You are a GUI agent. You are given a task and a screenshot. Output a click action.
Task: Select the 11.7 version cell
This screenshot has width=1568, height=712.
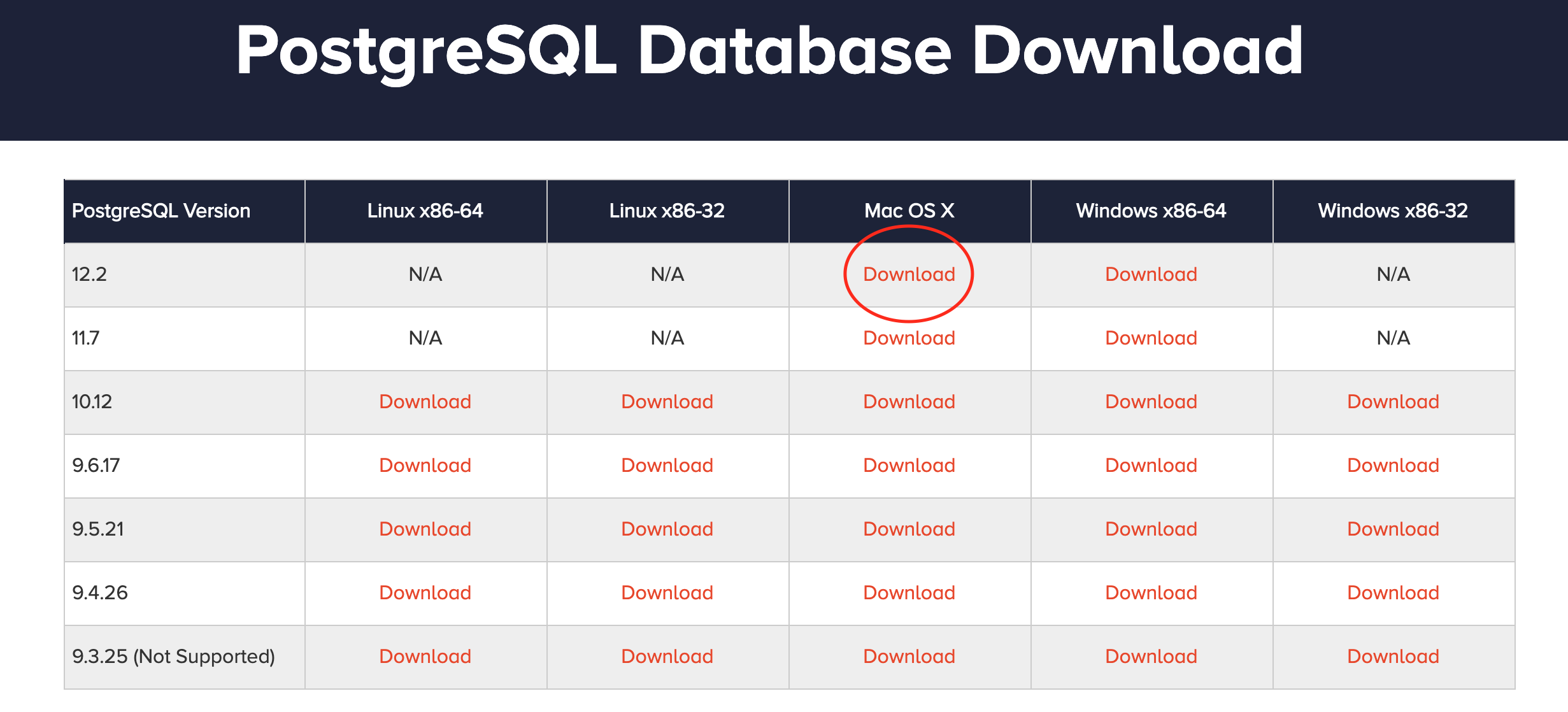tap(185, 339)
